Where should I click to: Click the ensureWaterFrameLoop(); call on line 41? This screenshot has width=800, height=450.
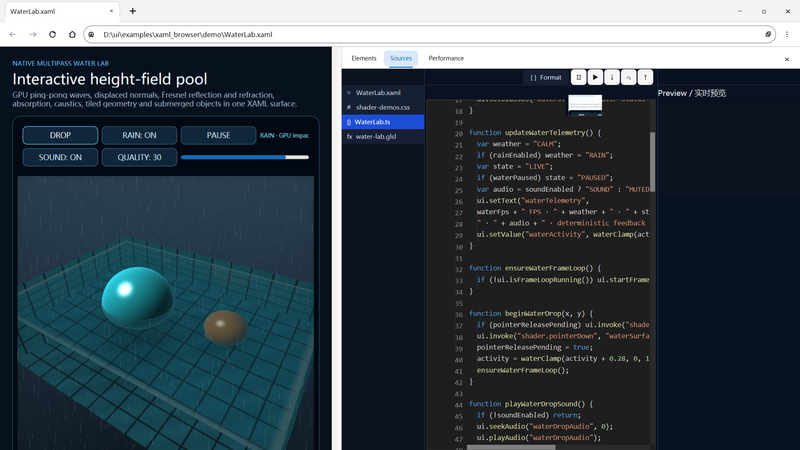pyautogui.click(x=522, y=370)
